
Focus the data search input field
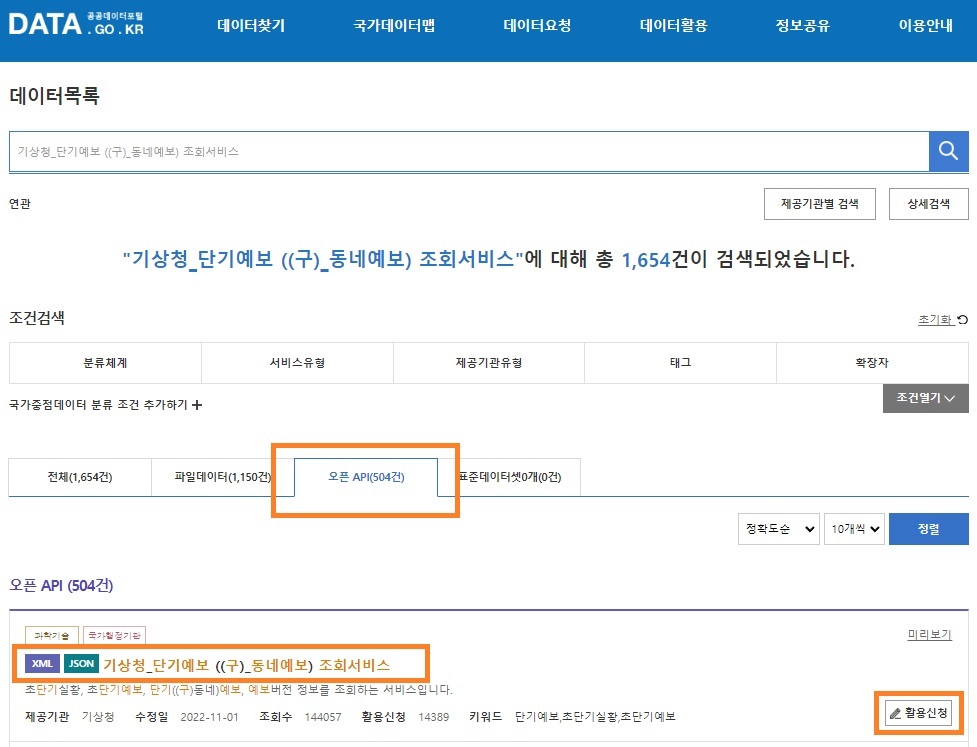[469, 151]
